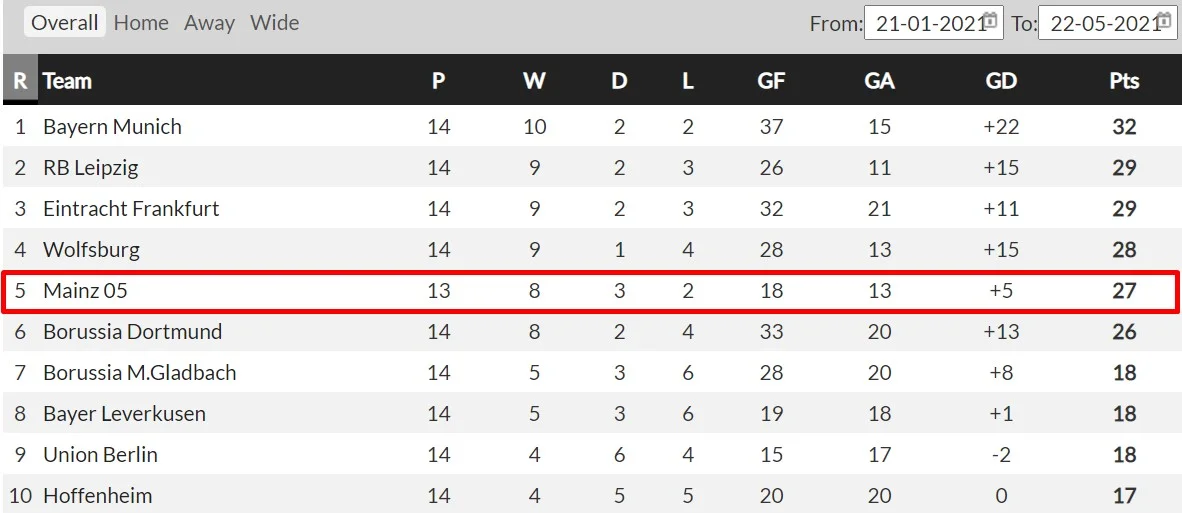Select the Overall tab
Viewport: 1182px width, 513px height.
[65, 23]
